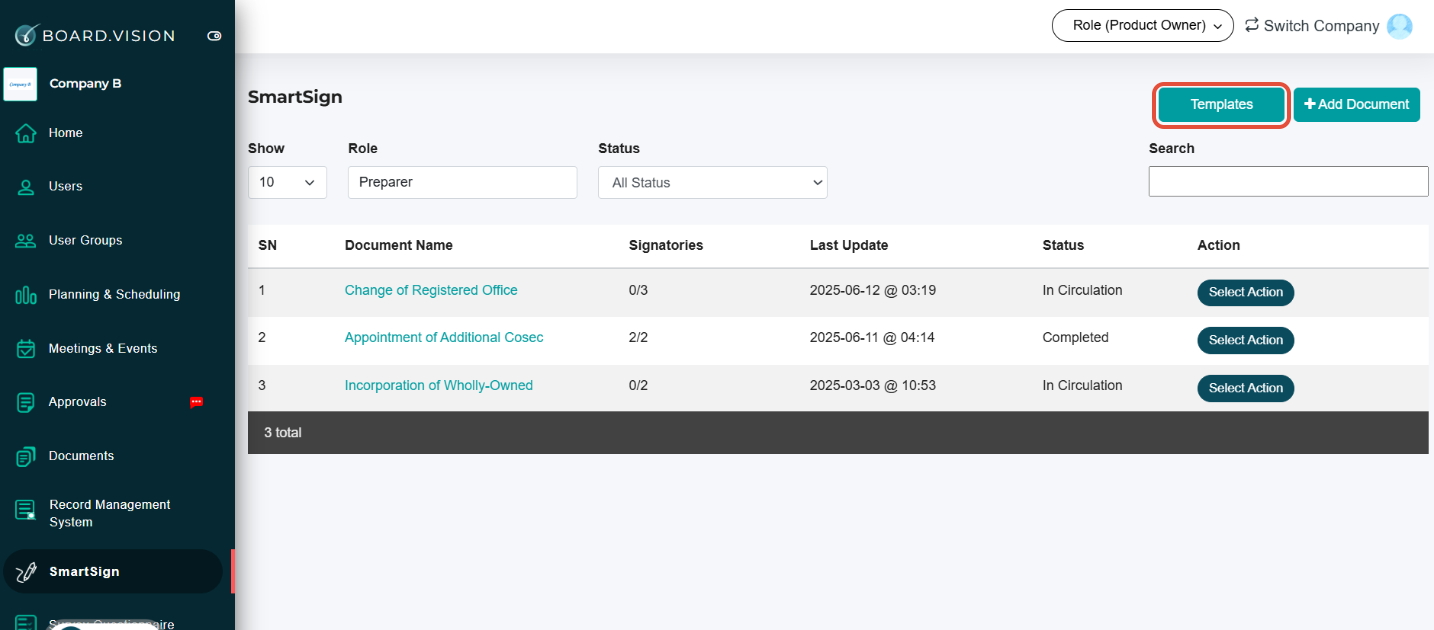Screen dimensions: 1434x630
Task: Select Action for Incorporation of Wholly-Owned
Action: tap(1246, 388)
